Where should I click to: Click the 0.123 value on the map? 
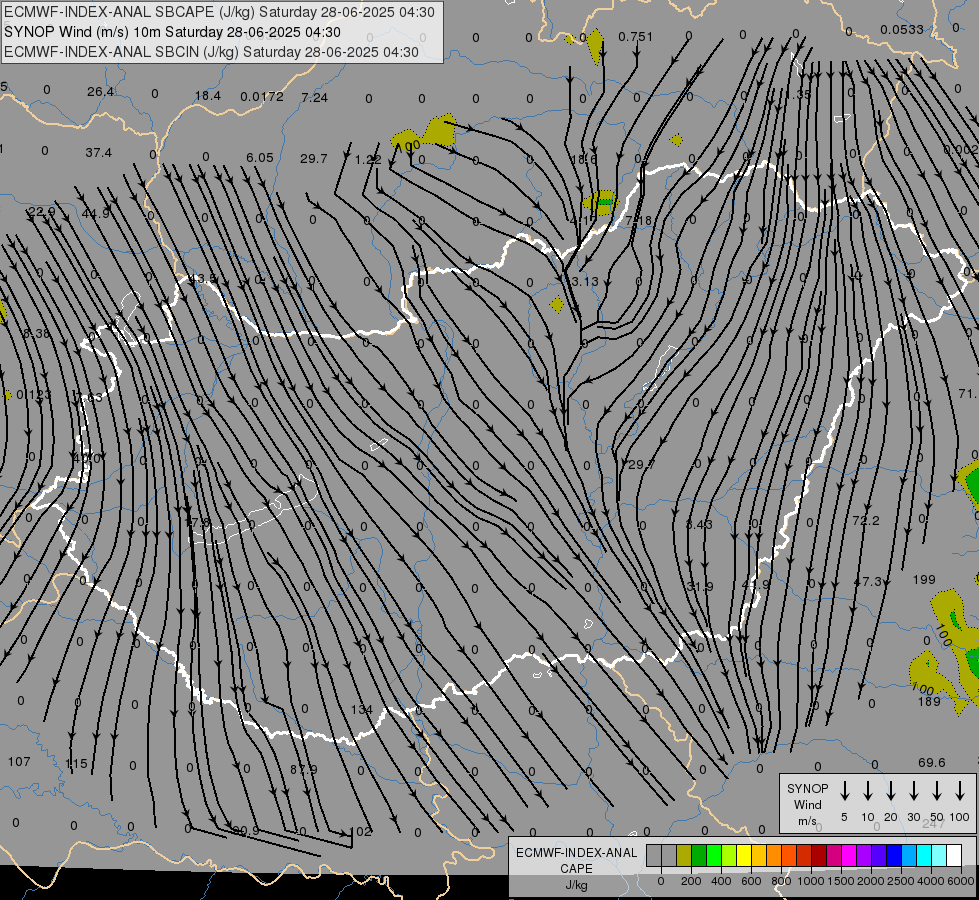click(x=34, y=395)
